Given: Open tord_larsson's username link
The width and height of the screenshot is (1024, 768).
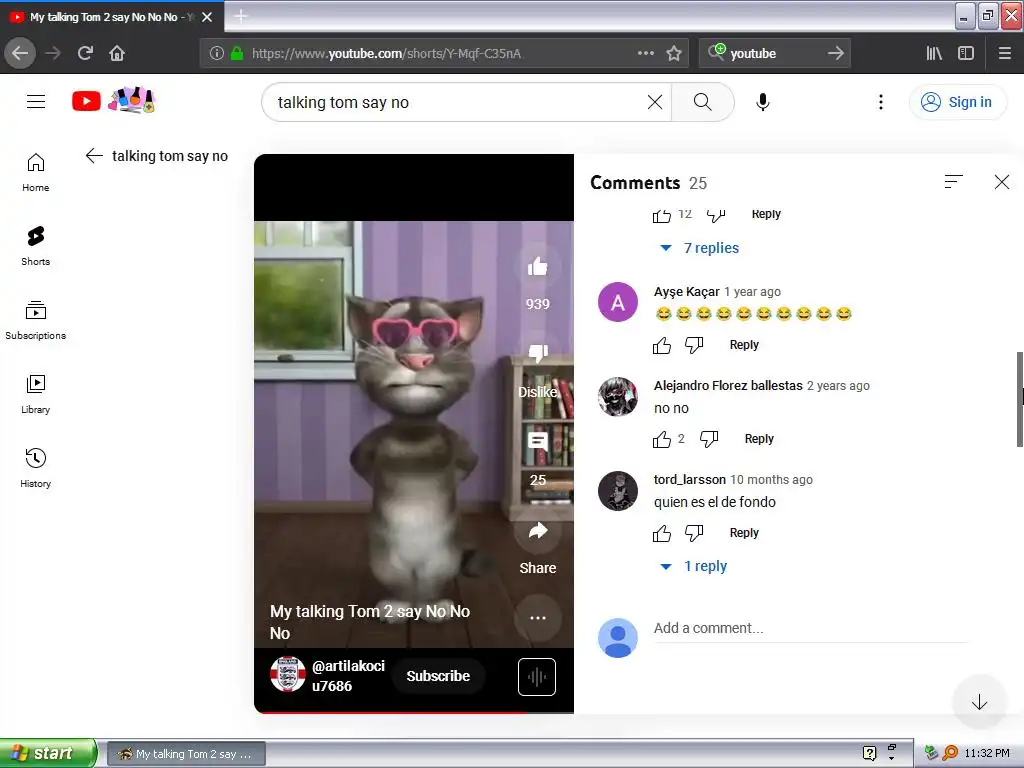Looking at the screenshot, I should 690,479.
